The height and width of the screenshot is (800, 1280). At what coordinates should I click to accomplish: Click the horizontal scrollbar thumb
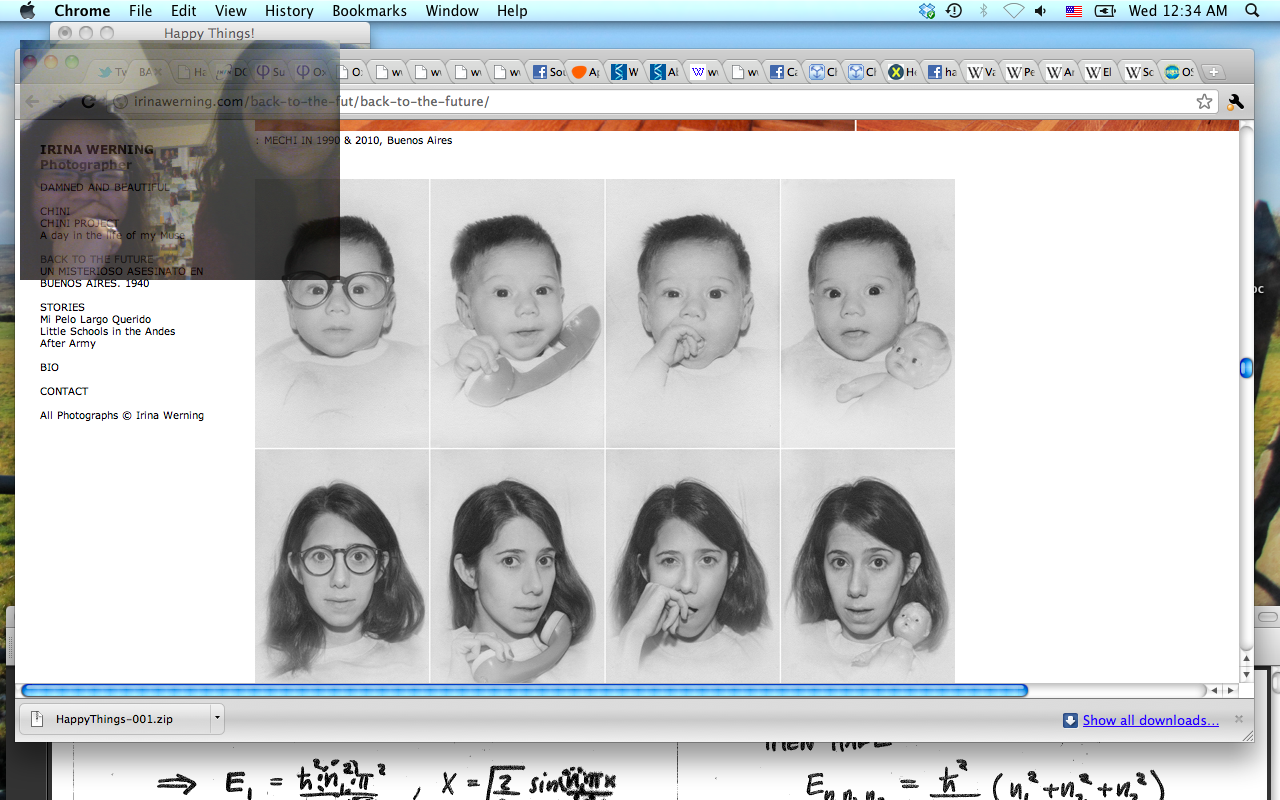(x=524, y=690)
